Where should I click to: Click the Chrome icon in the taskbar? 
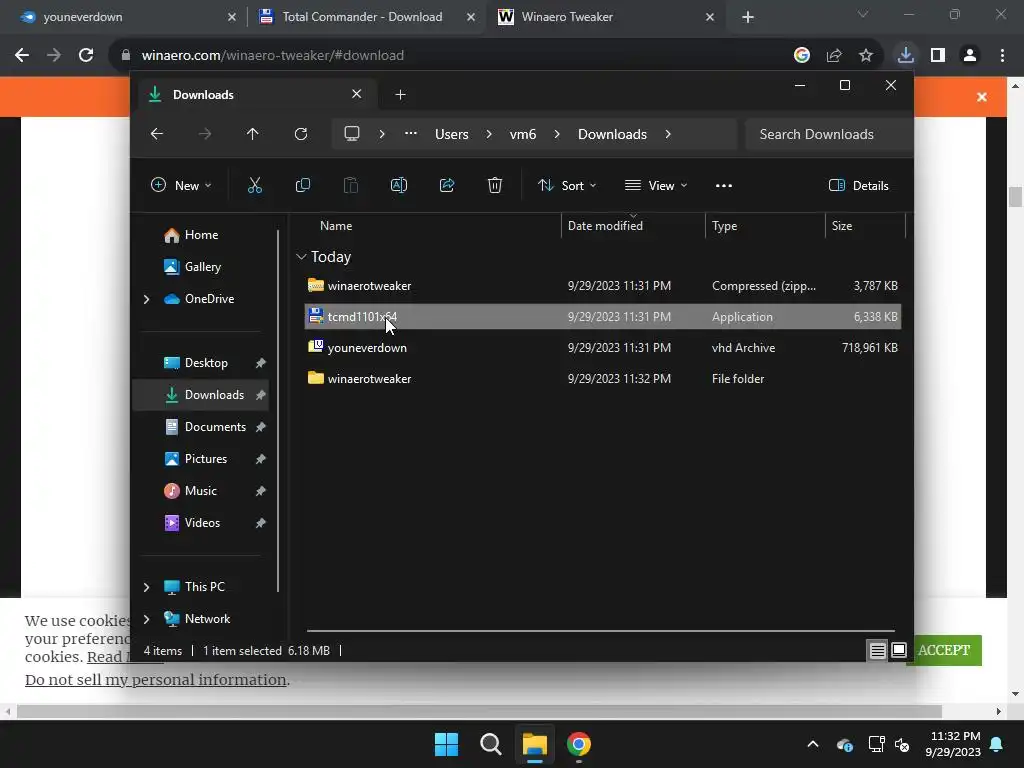[x=579, y=744]
